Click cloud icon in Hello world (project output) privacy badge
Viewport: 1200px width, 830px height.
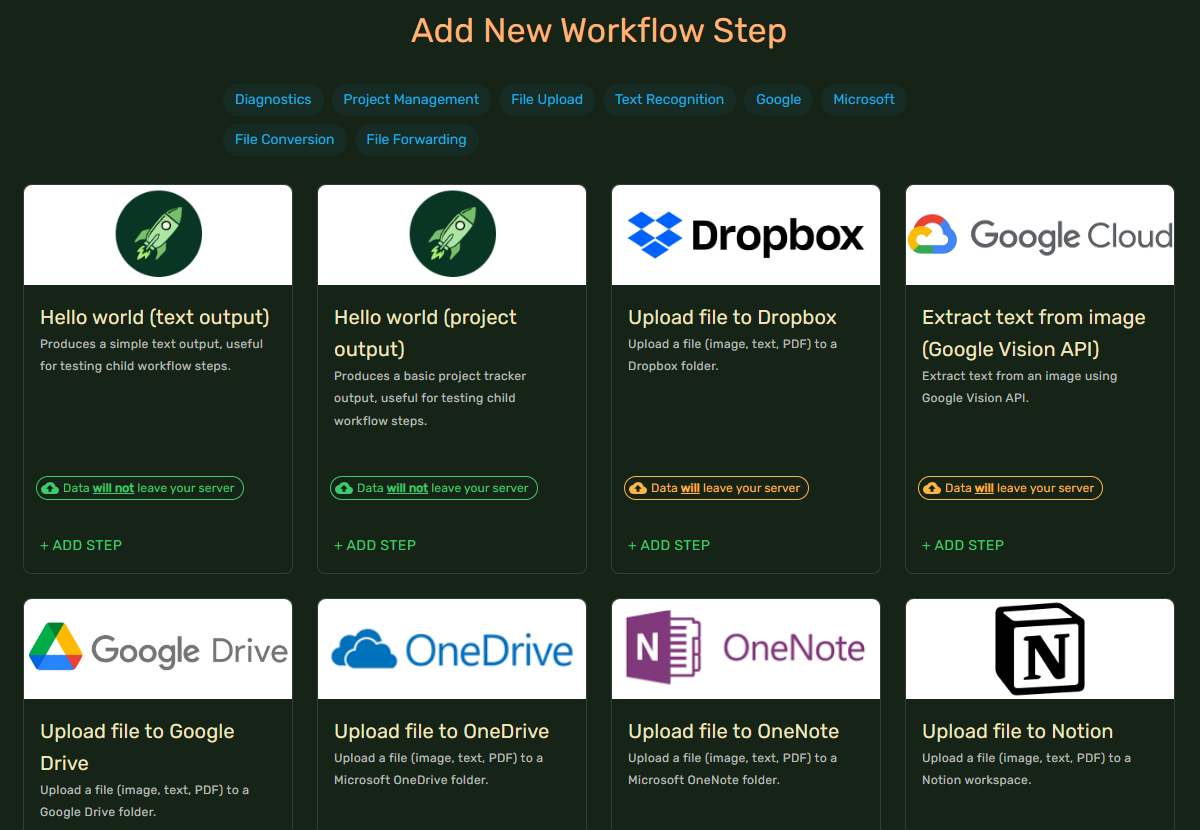tap(344, 488)
